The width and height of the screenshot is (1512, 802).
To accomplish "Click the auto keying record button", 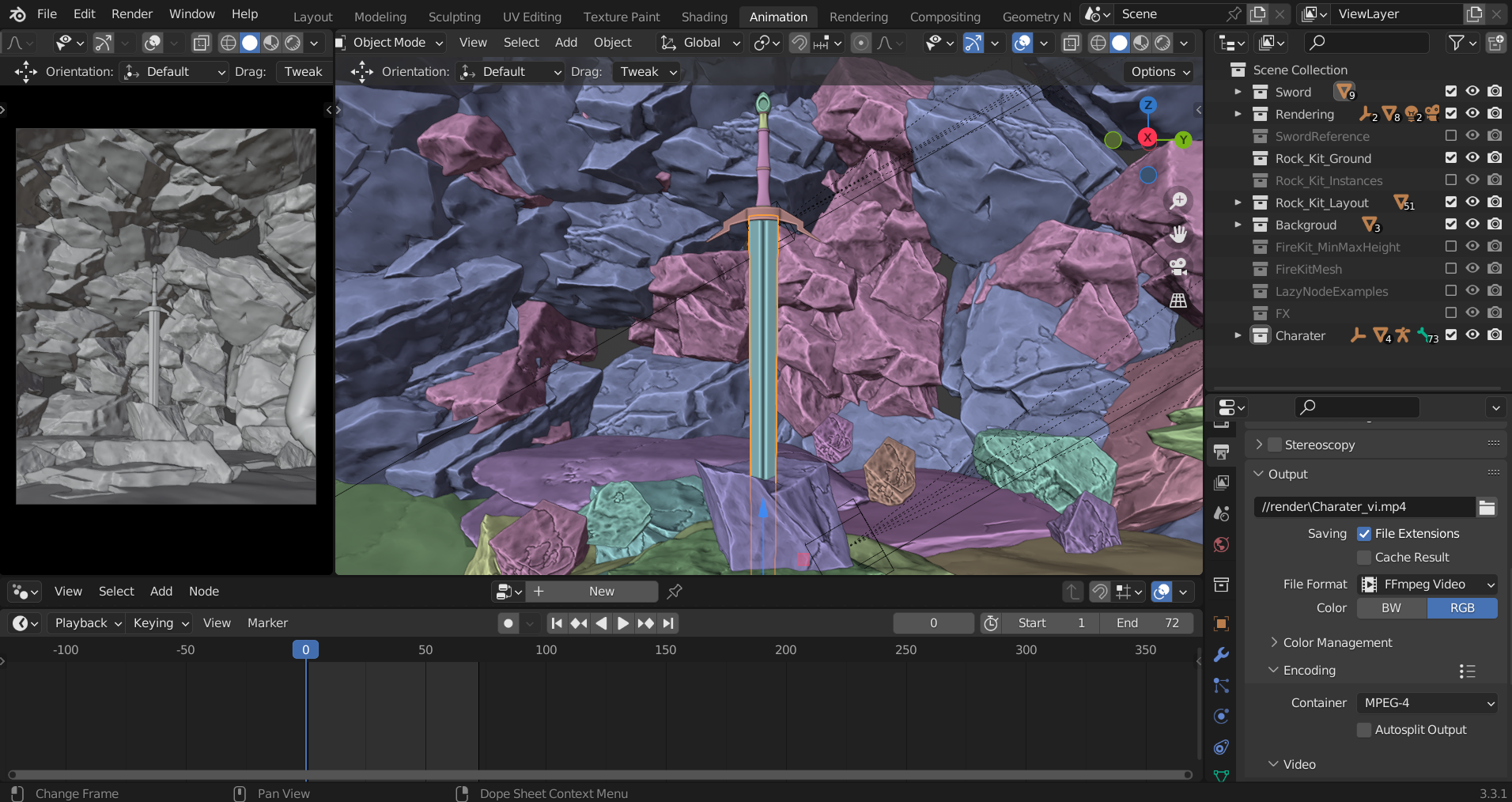I will tap(508, 623).
